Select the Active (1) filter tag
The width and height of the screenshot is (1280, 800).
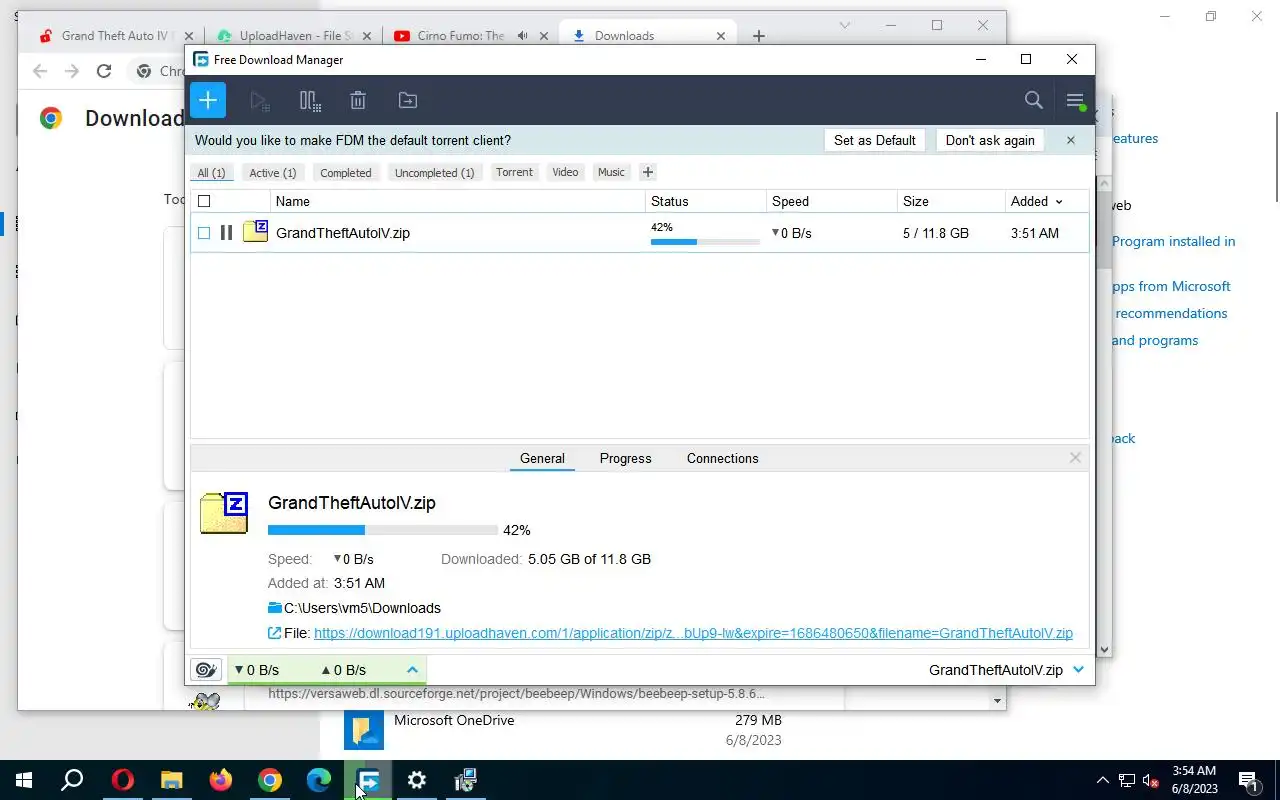coord(273,173)
